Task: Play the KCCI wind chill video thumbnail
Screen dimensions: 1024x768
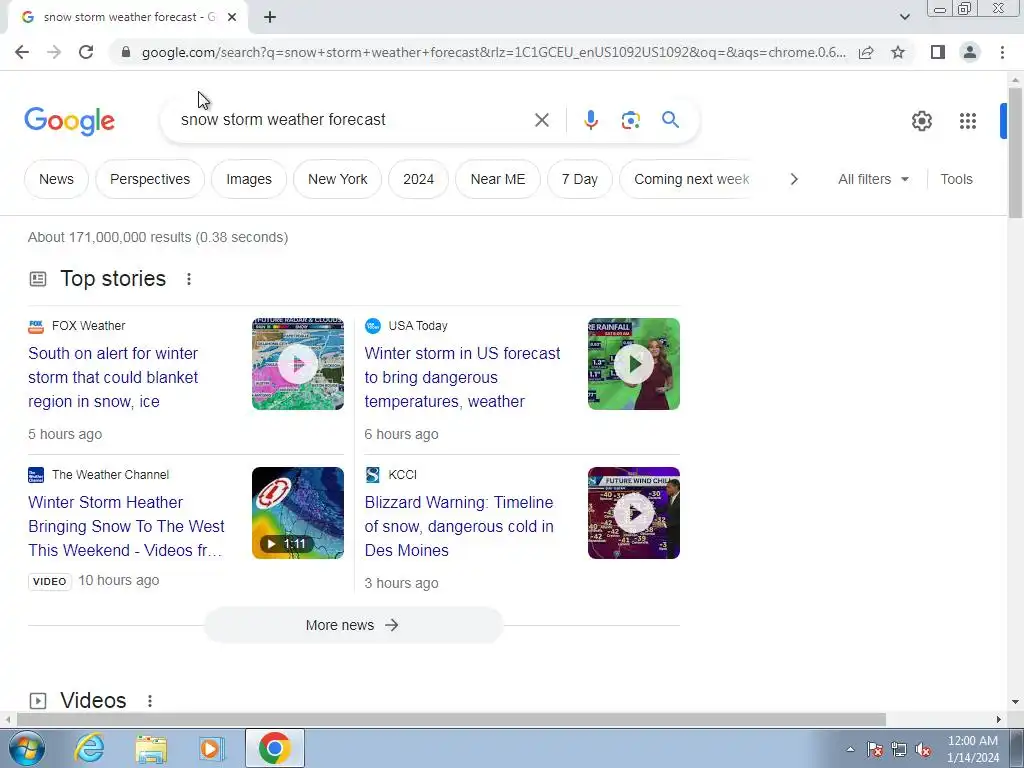Action: (x=633, y=513)
